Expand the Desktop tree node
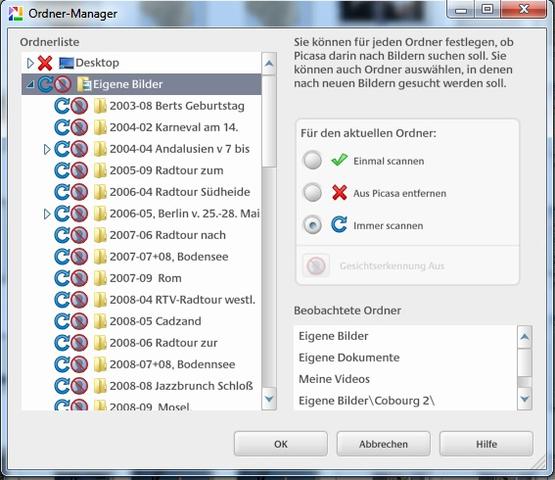Image resolution: width=555 pixels, height=480 pixels. 30,63
